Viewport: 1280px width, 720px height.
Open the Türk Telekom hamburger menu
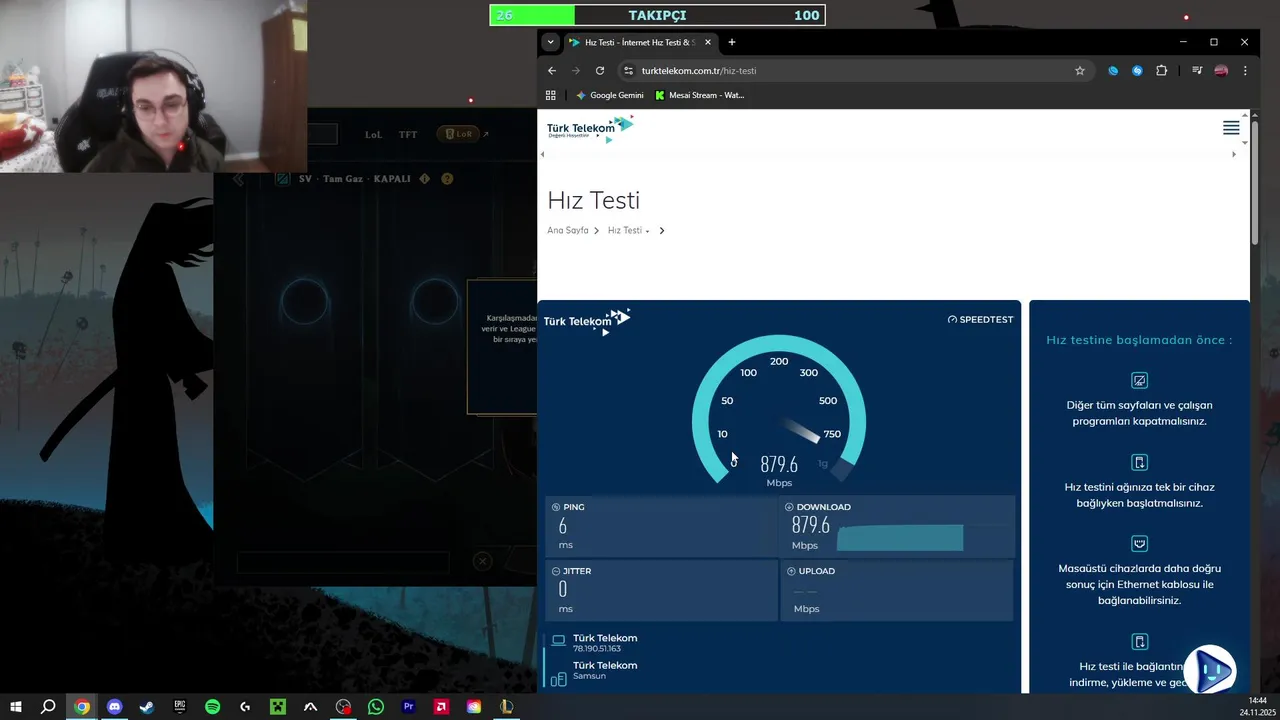tap(1231, 128)
